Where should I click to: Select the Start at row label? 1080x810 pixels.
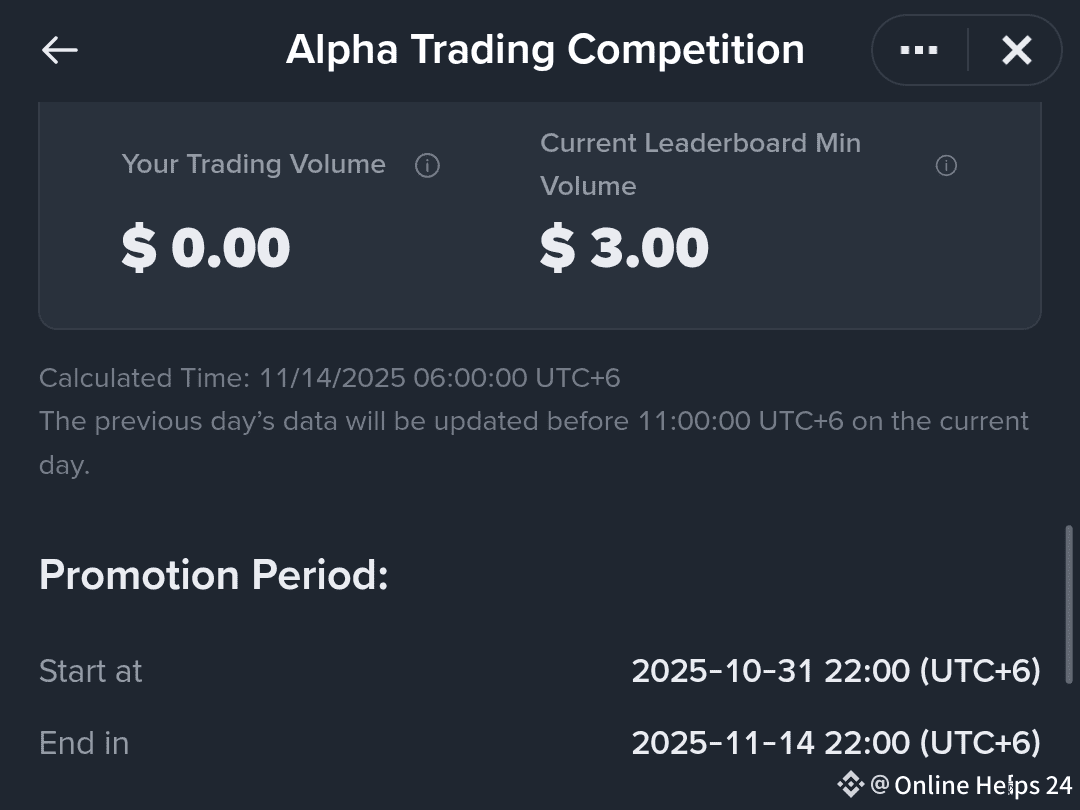click(90, 671)
